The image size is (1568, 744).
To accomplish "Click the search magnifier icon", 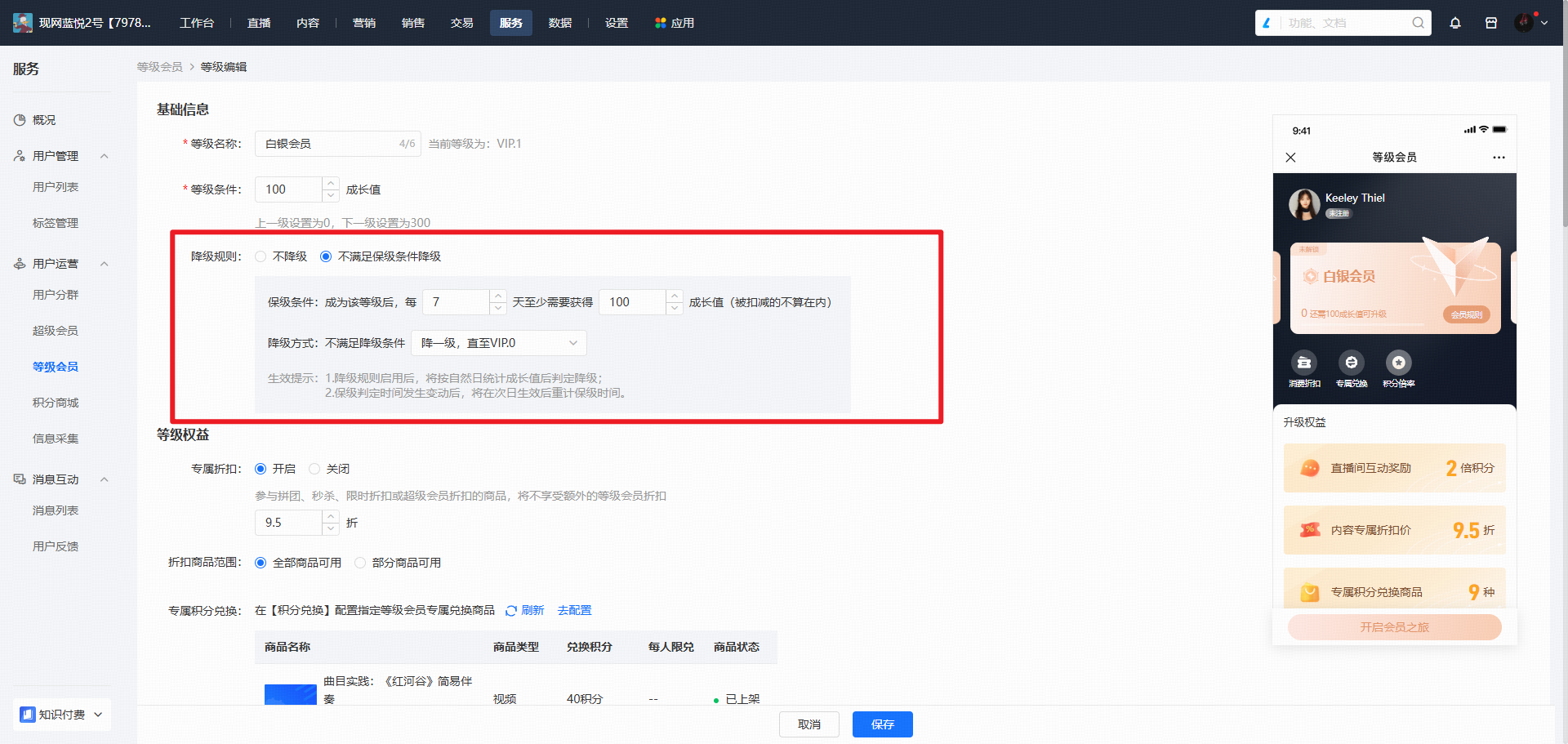I will [x=1419, y=23].
